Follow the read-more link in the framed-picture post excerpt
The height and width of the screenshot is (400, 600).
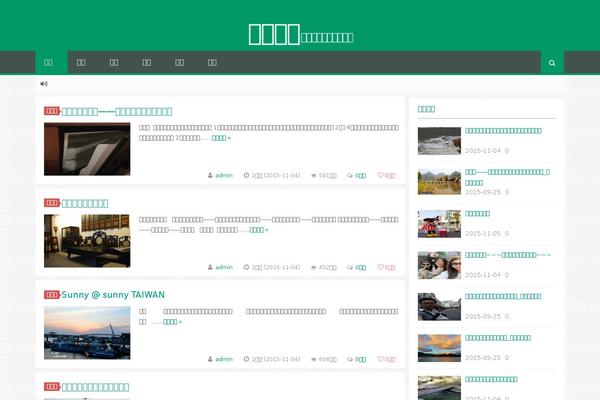coord(221,138)
